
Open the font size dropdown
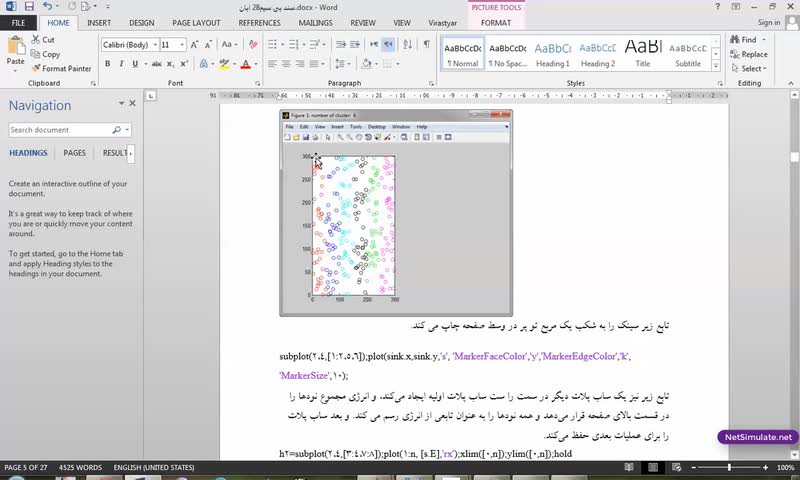182,45
